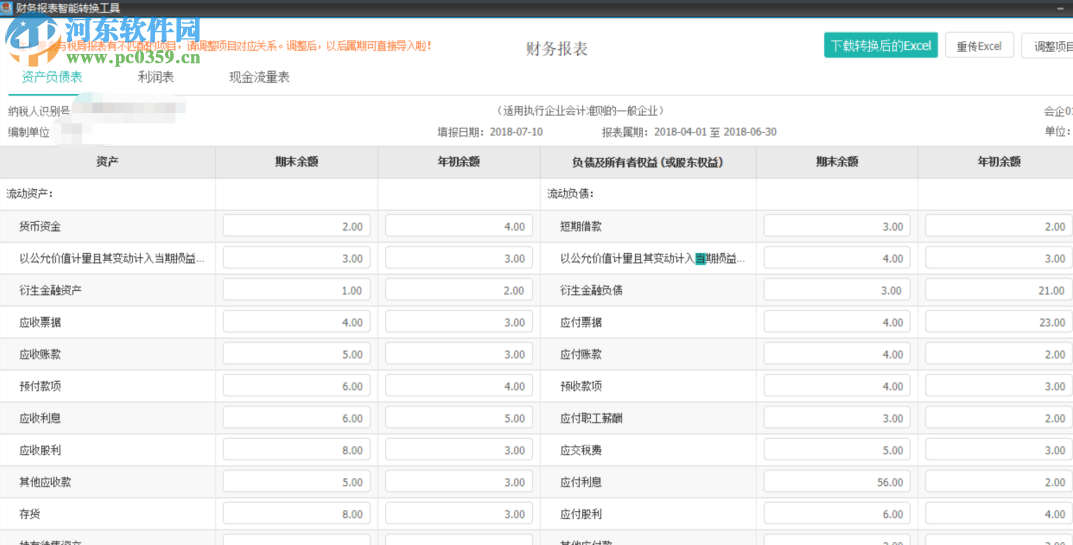1073x545 pixels.
Task: Switch to the 资产负债表 tab
Action: [52, 77]
